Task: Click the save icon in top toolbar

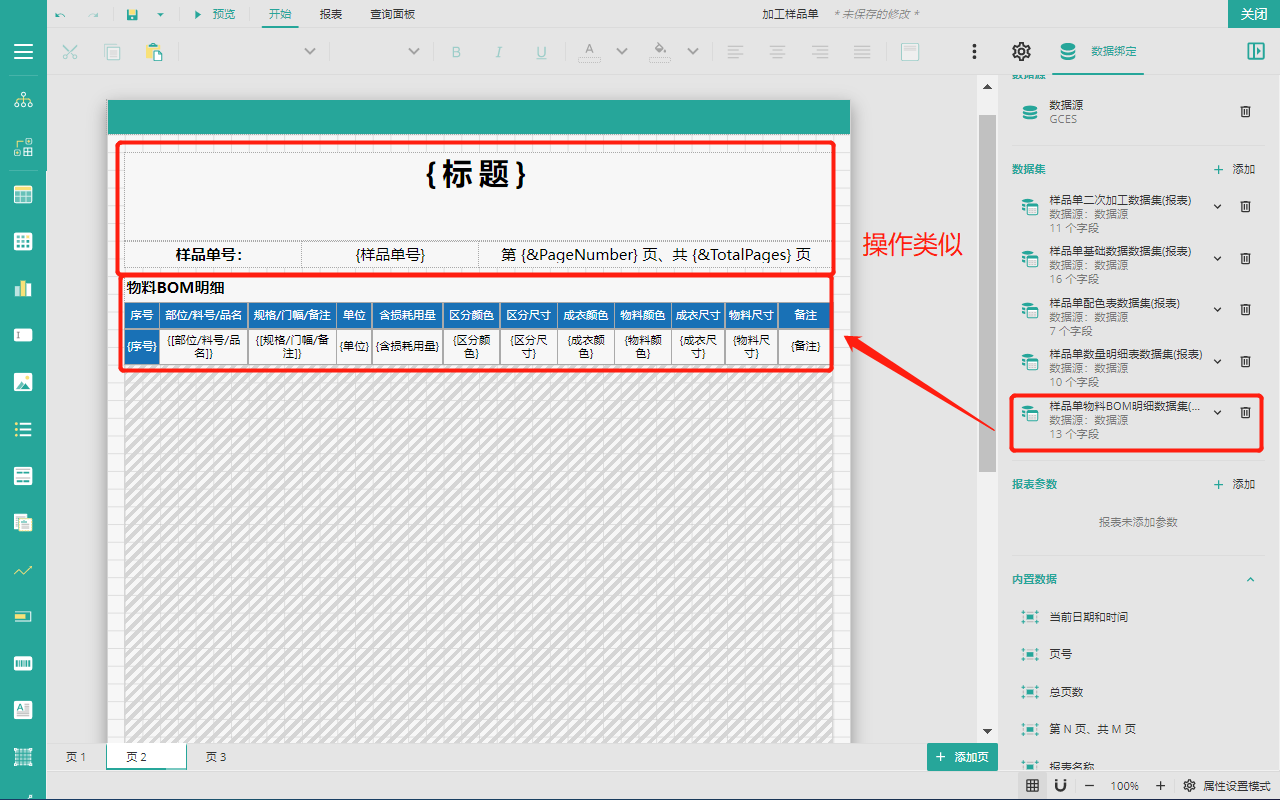Action: click(132, 14)
